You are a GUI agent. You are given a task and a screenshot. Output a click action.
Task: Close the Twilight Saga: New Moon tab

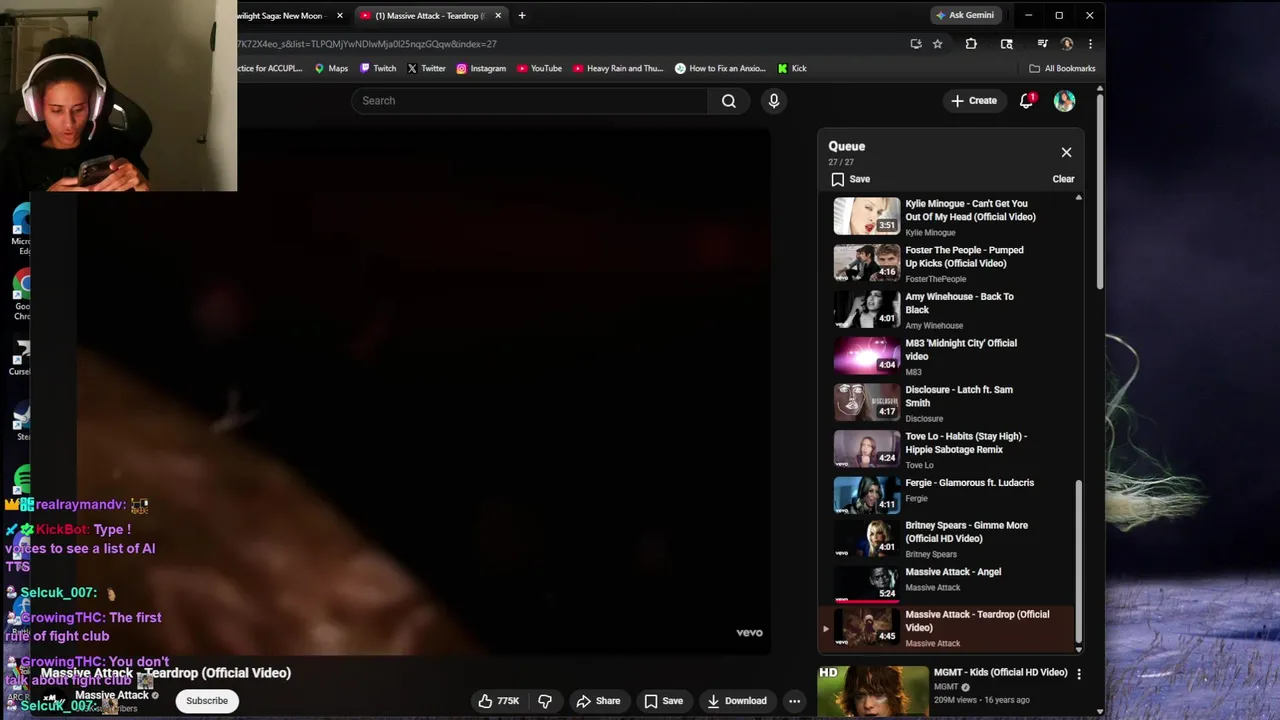click(340, 15)
